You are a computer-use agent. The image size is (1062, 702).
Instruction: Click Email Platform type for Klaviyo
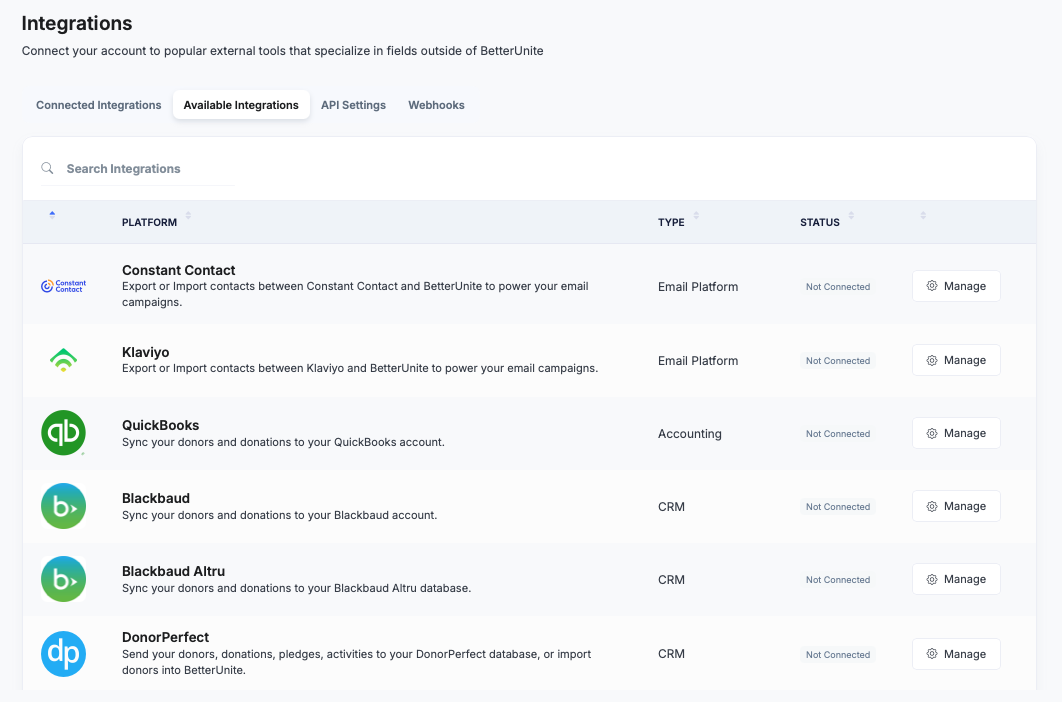698,360
